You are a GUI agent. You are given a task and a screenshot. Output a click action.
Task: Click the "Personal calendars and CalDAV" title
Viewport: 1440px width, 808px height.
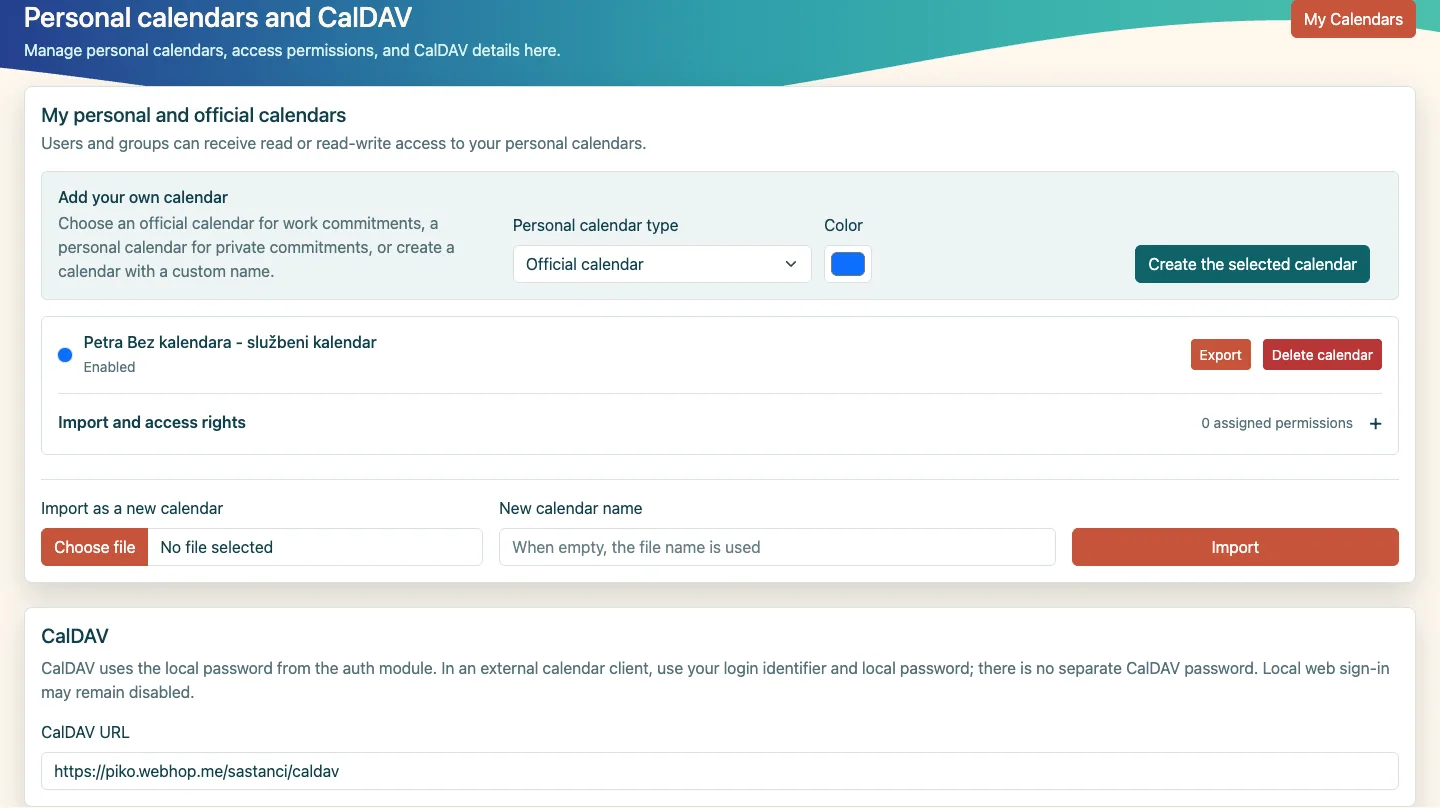tap(218, 17)
